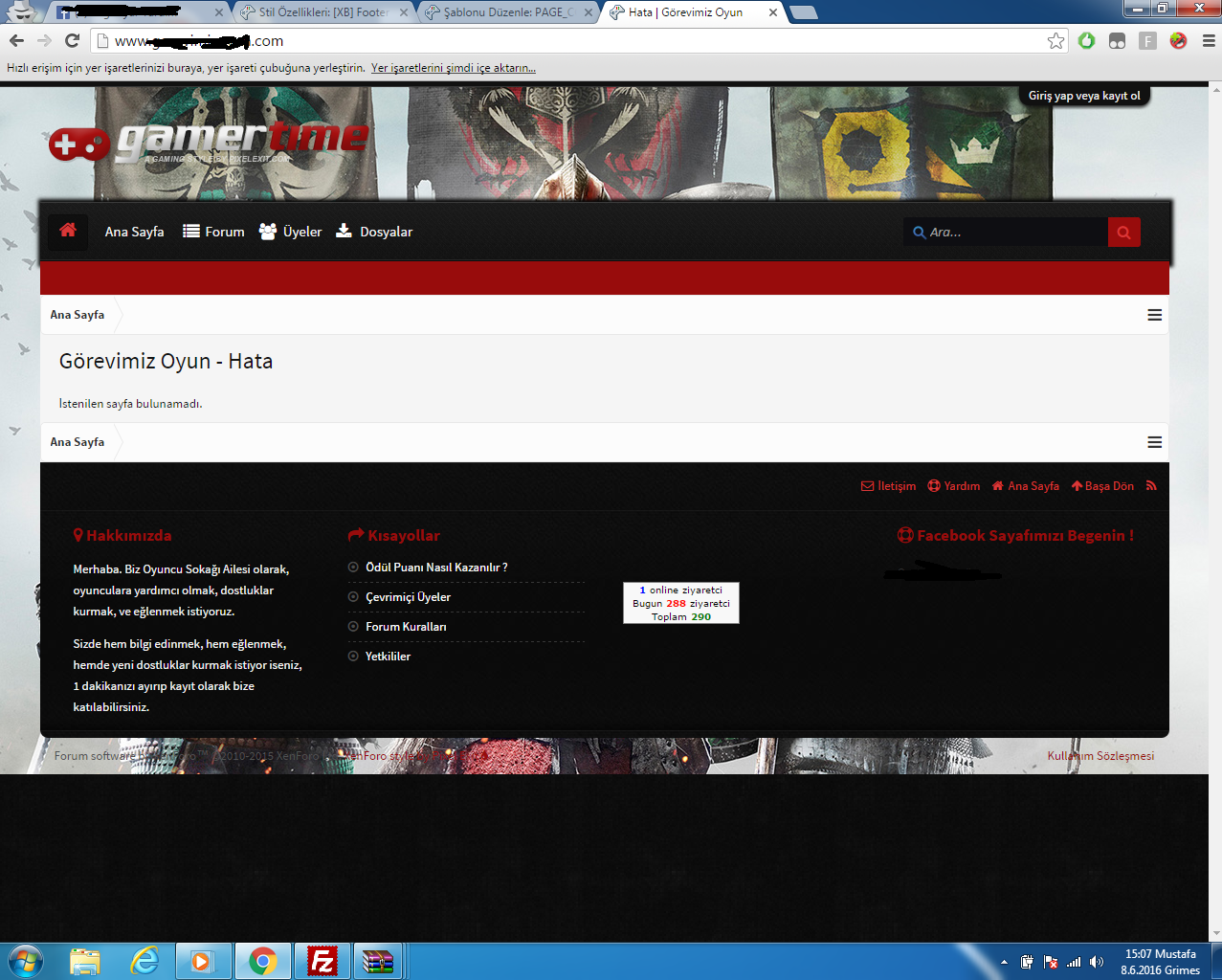Jump up with the Başa Dön link
This screenshot has width=1222, height=980.
tap(1102, 486)
